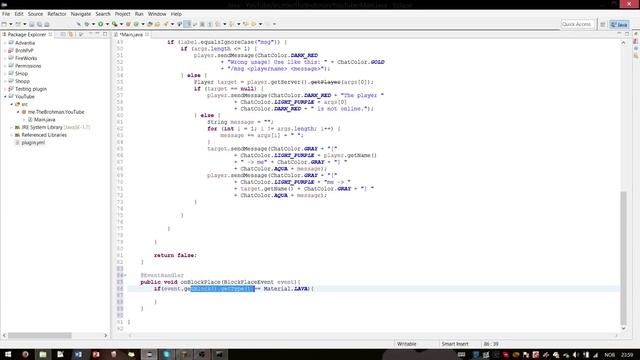
Task: Click the editor vertical scrollbar thumb
Action: tap(623, 257)
